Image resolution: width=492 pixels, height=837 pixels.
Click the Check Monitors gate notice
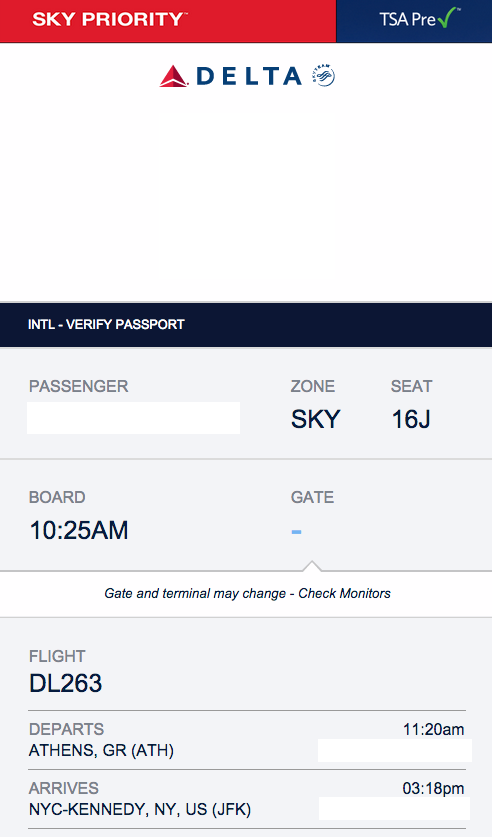click(248, 594)
